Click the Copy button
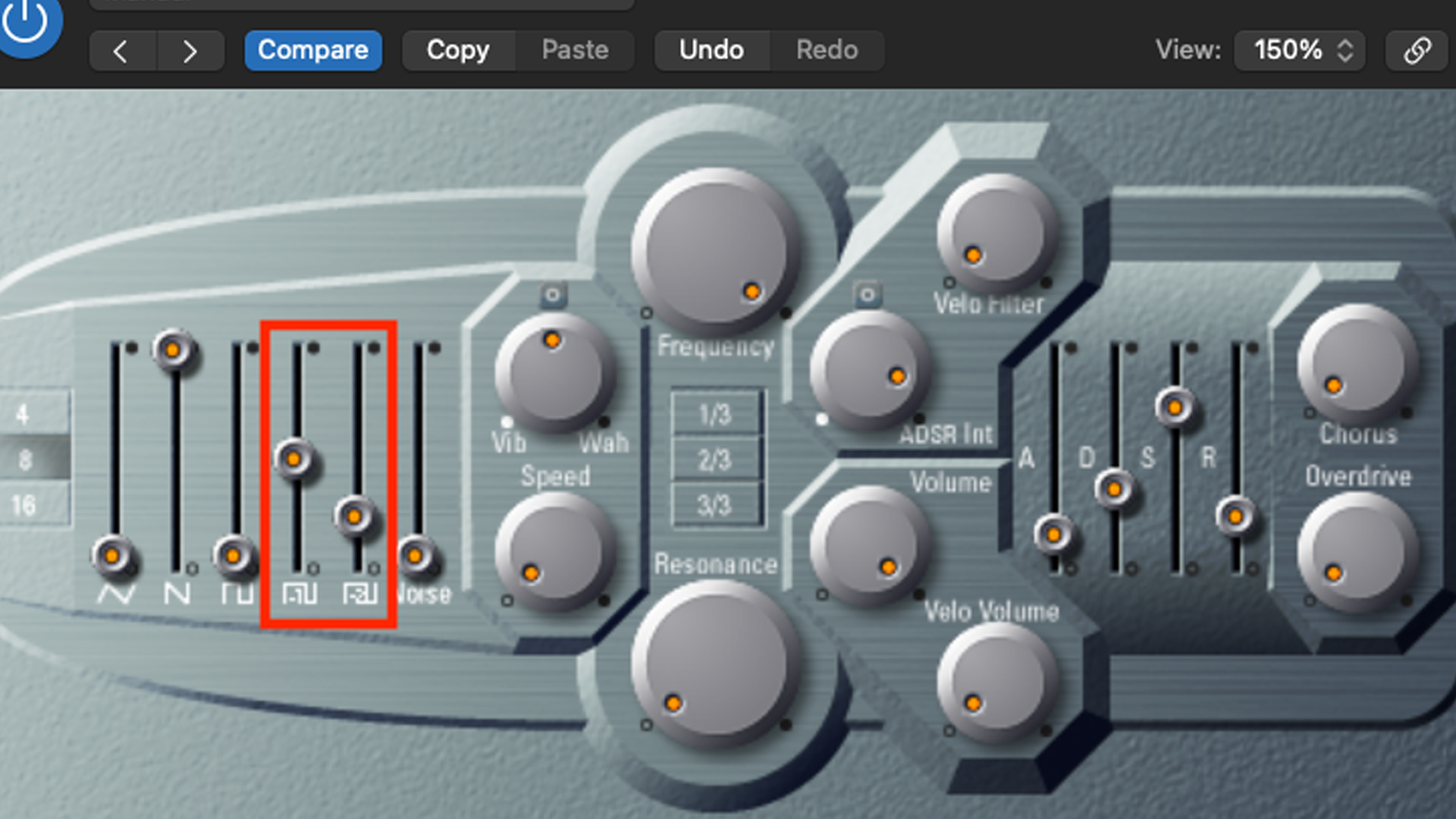1456x819 pixels. click(x=457, y=51)
